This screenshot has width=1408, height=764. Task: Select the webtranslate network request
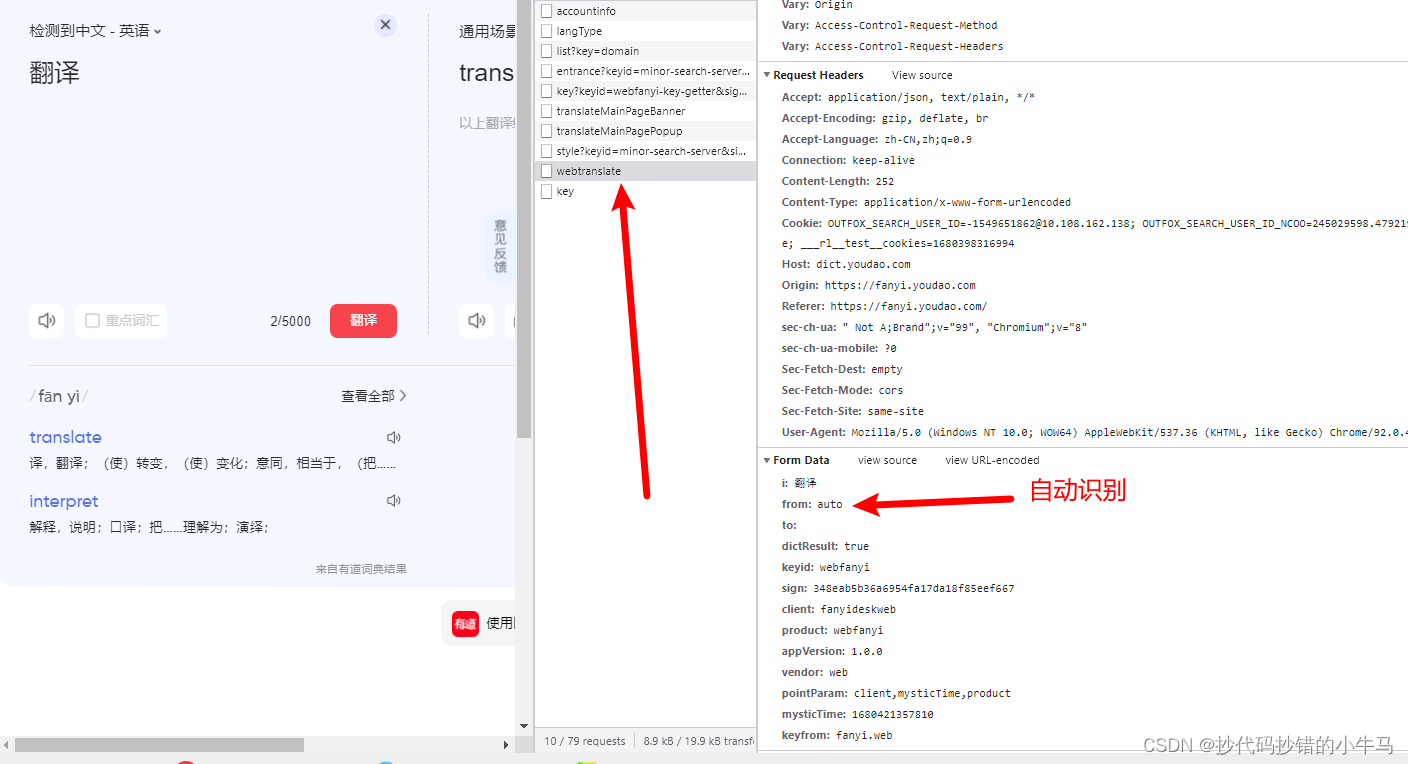(x=646, y=171)
